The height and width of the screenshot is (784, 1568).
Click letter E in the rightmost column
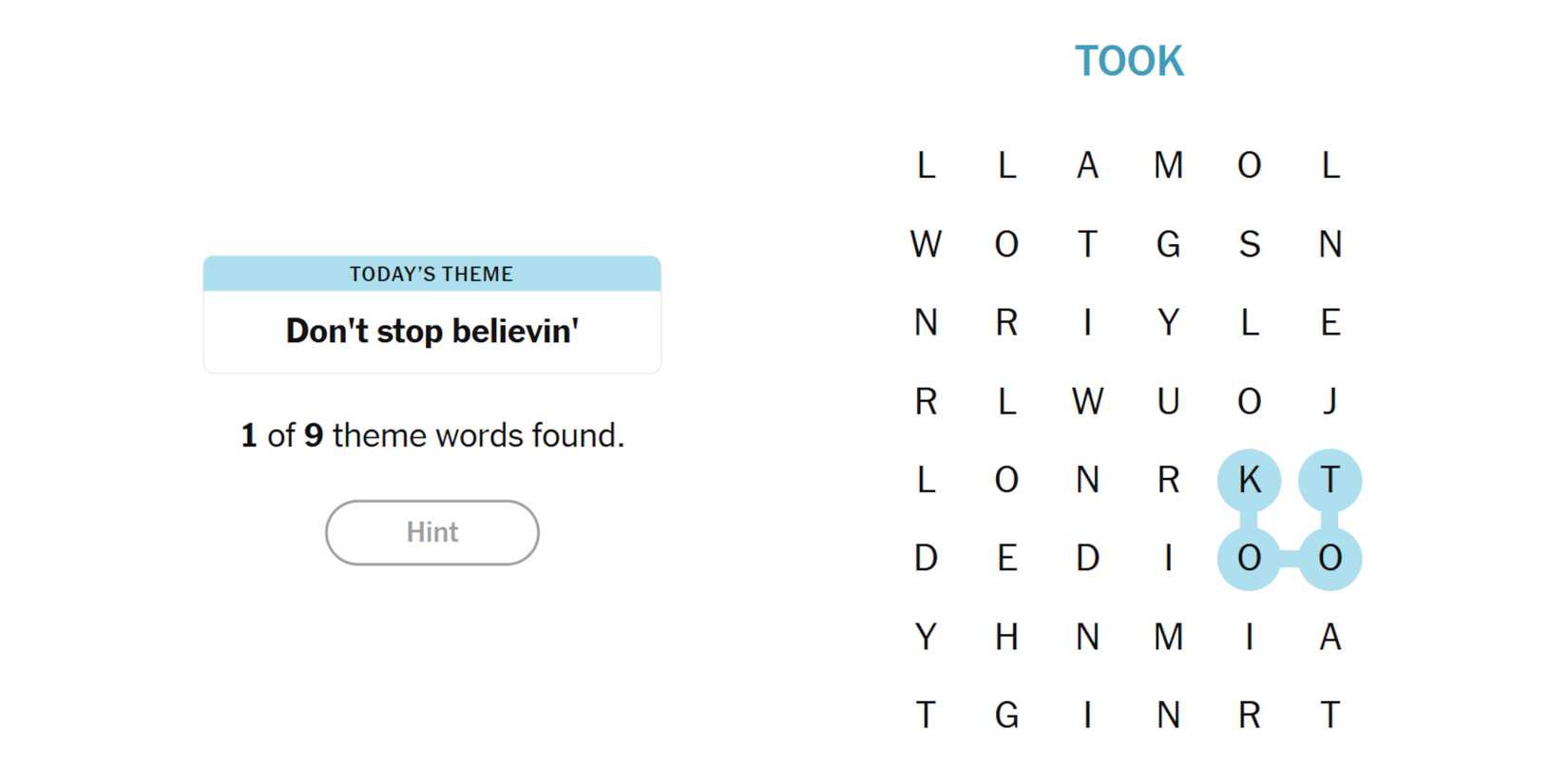coord(1329,323)
